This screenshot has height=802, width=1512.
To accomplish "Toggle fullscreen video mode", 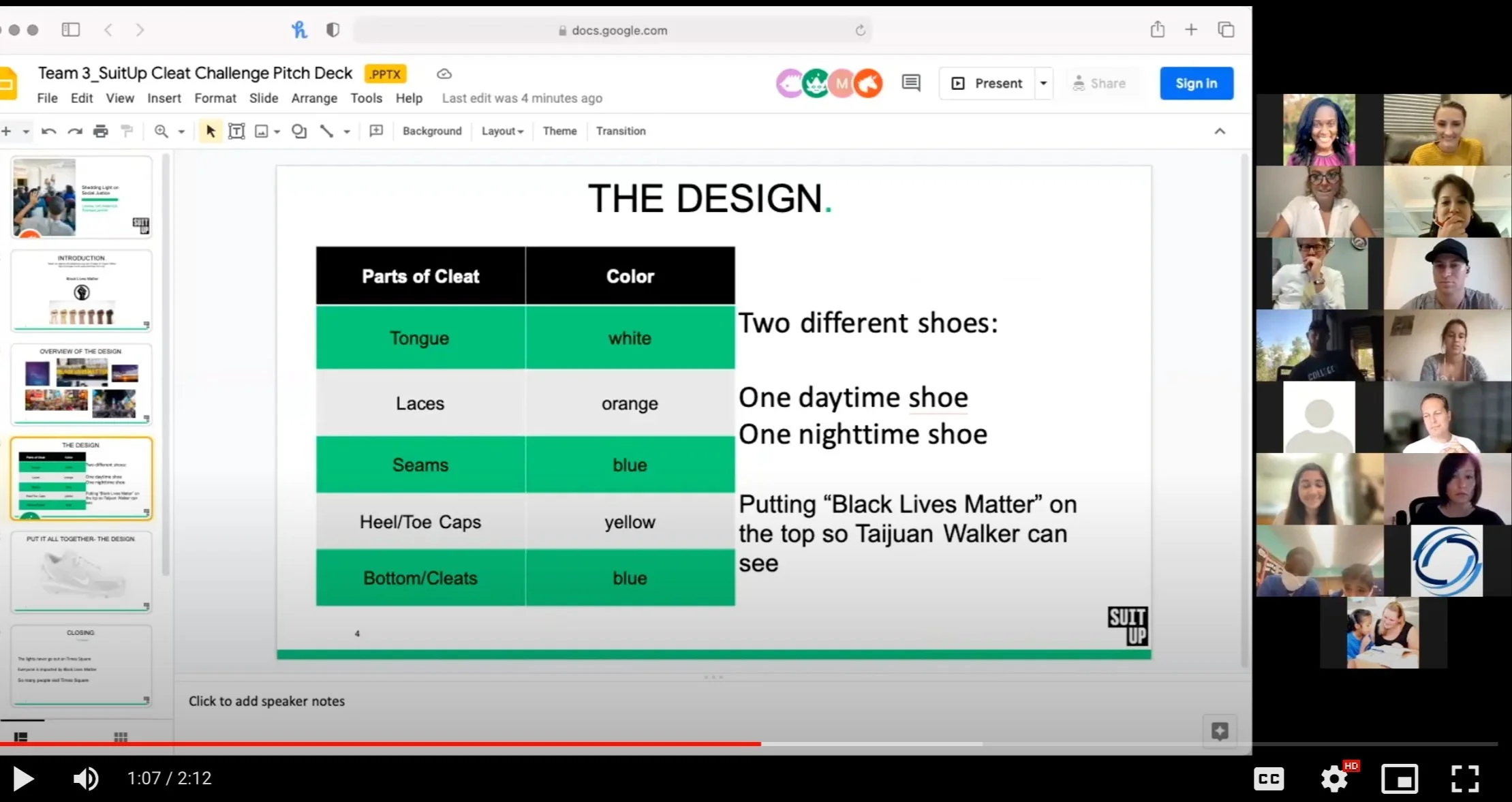I will tap(1464, 778).
